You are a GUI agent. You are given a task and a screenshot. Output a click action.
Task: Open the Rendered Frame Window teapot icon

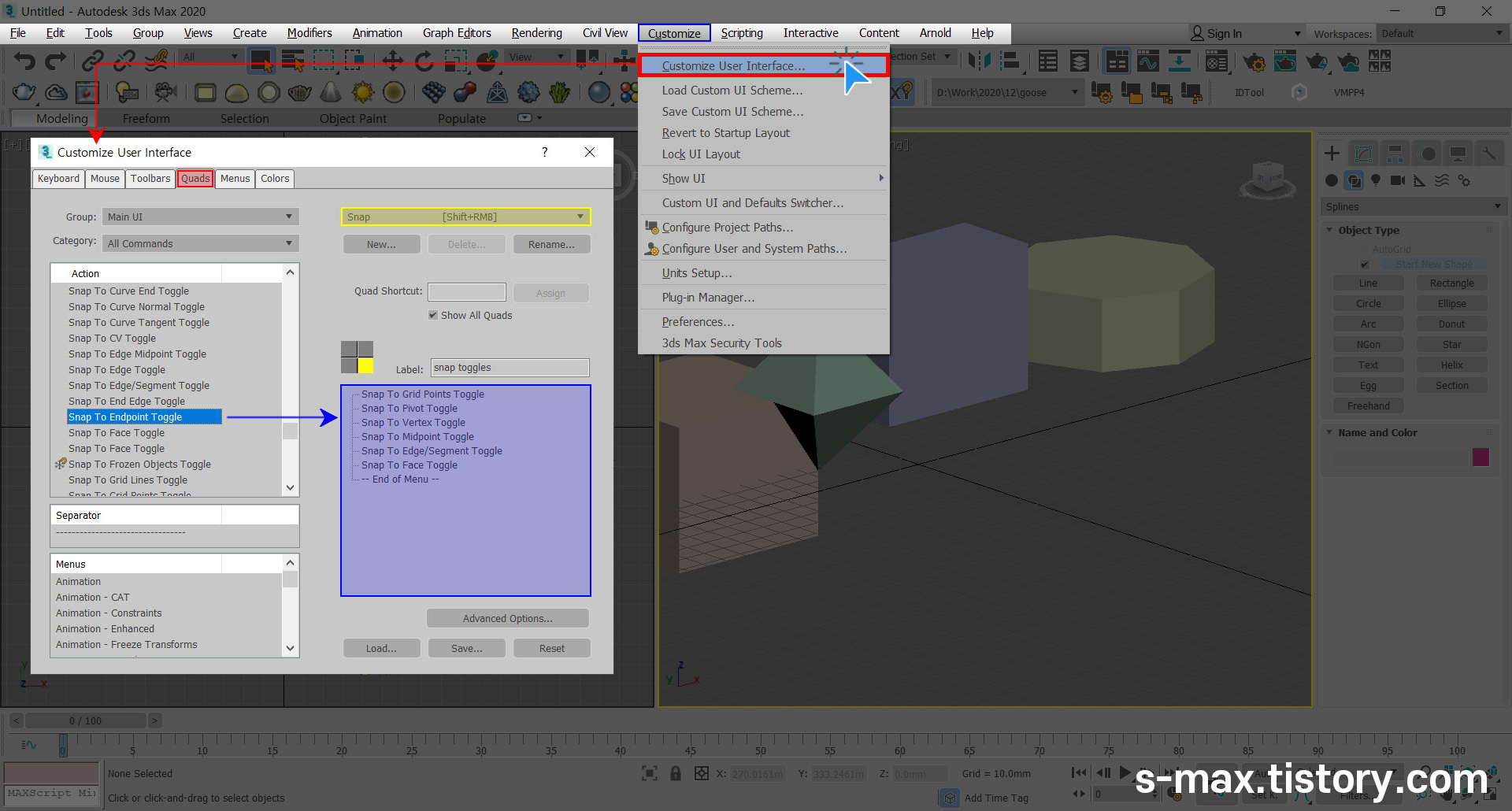1285,61
